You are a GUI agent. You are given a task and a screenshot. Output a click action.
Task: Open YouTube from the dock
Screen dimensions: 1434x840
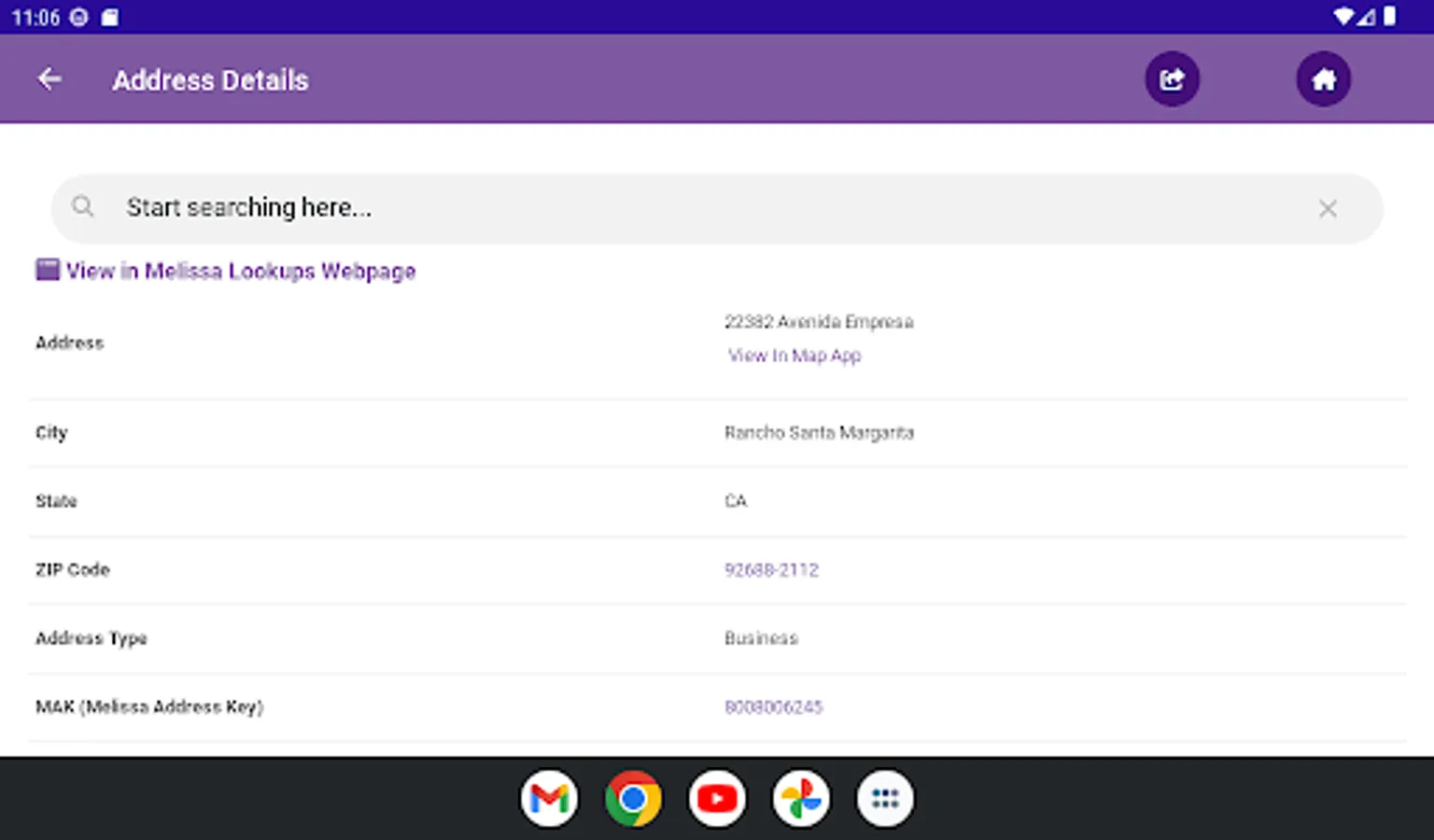[717, 798]
